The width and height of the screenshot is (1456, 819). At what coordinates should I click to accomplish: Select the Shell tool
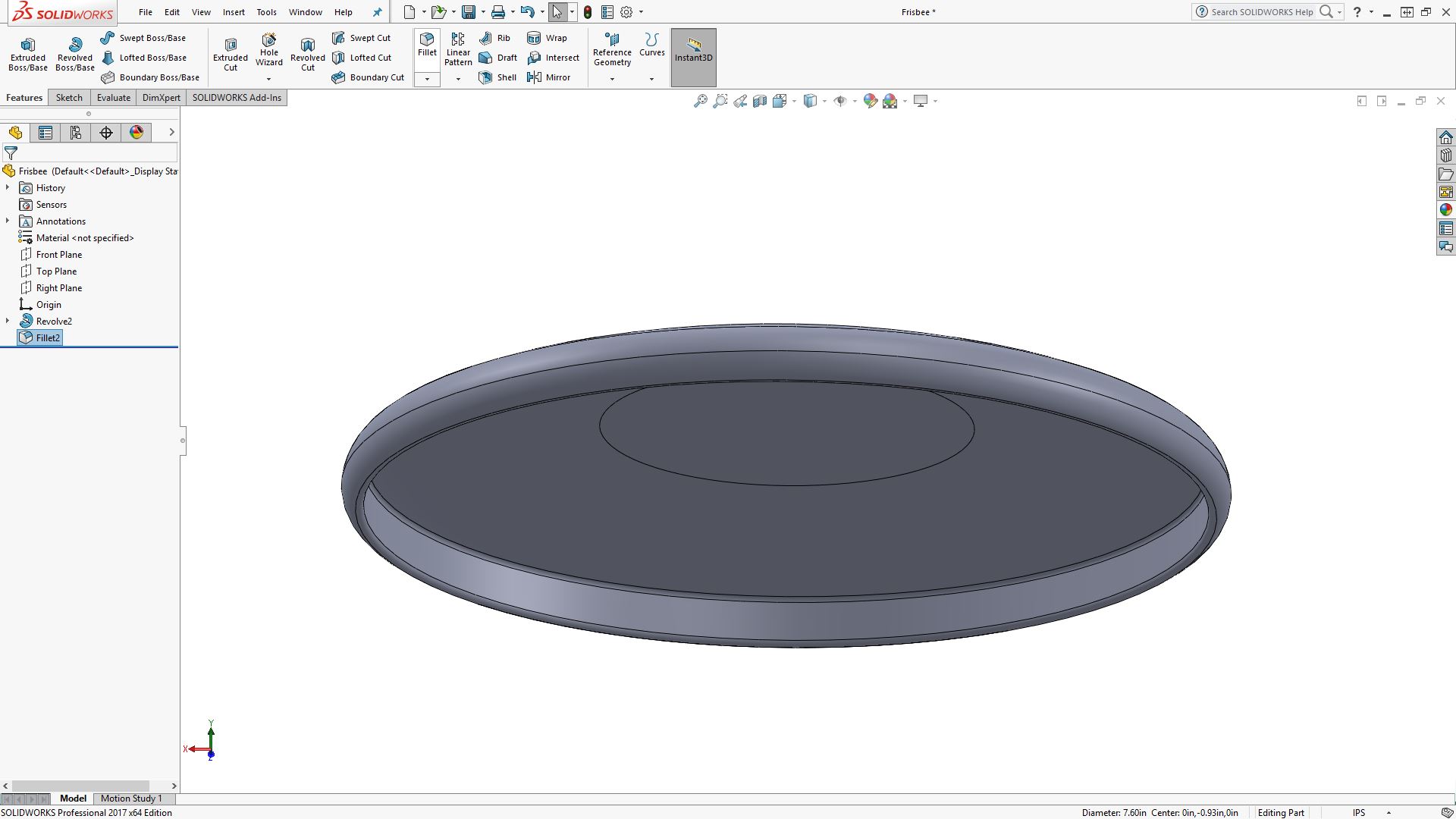[497, 77]
